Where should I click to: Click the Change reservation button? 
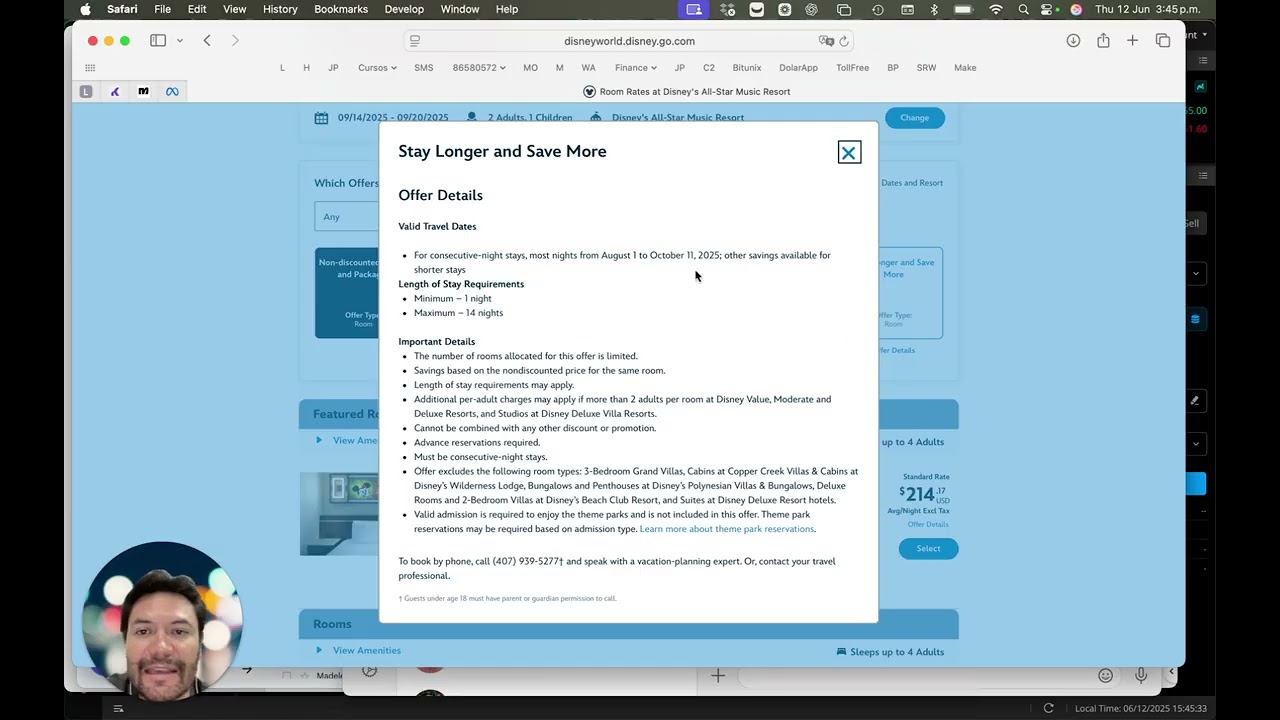click(914, 118)
